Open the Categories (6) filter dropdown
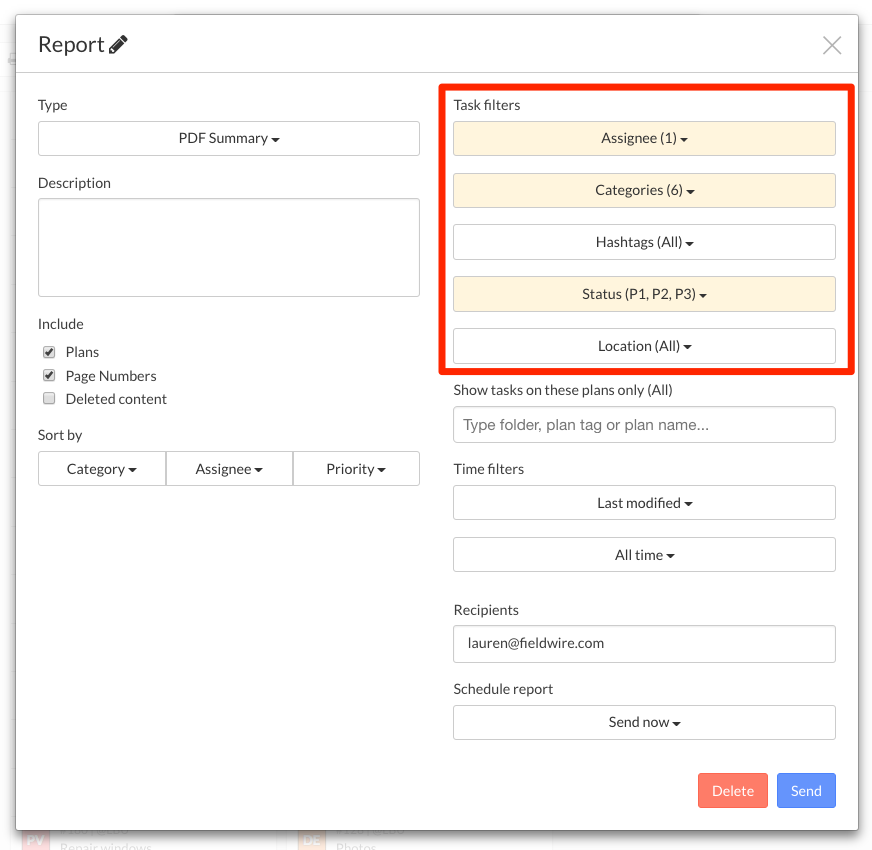Screen dimensions: 872x850 644,191
